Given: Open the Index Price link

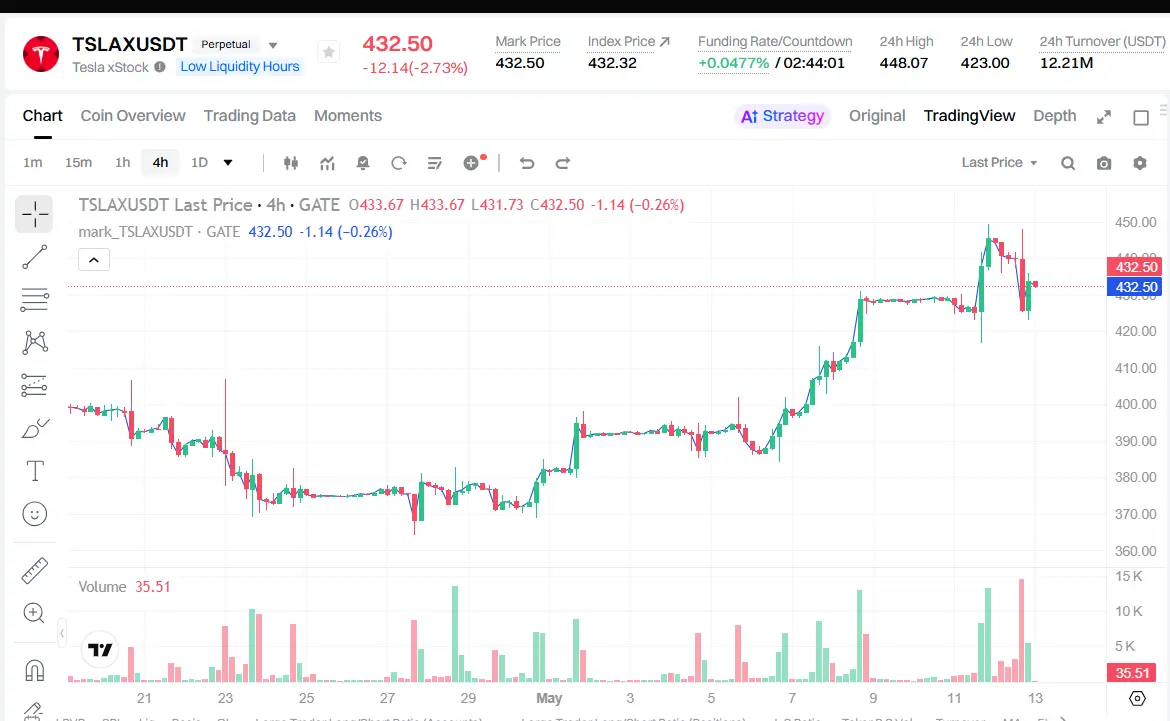Looking at the screenshot, I should [628, 42].
